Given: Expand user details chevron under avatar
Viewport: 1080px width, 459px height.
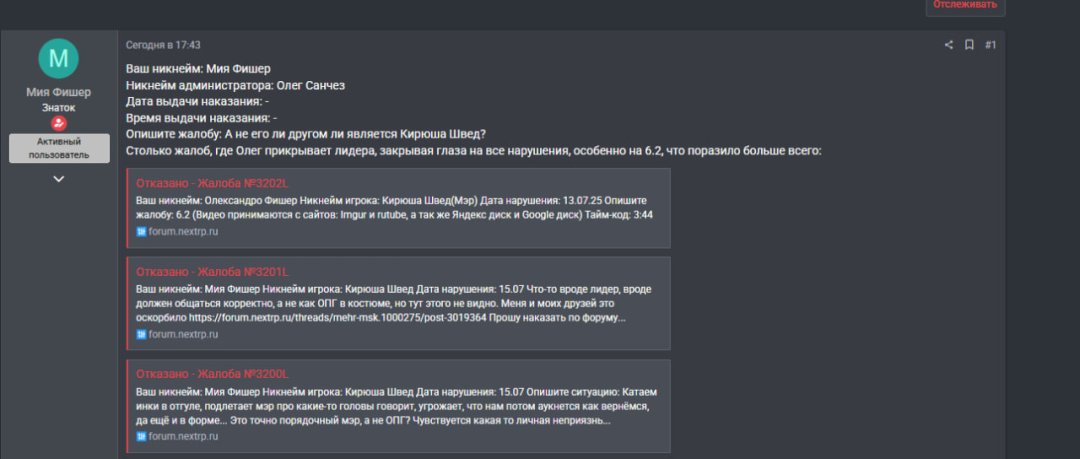Looking at the screenshot, I should [x=58, y=179].
